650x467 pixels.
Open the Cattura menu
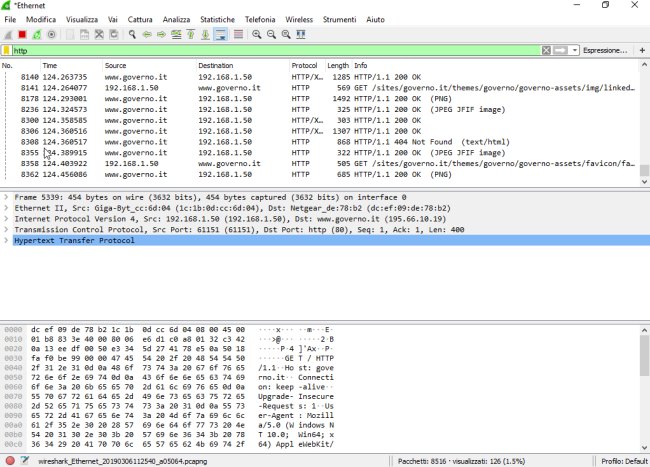[x=140, y=19]
